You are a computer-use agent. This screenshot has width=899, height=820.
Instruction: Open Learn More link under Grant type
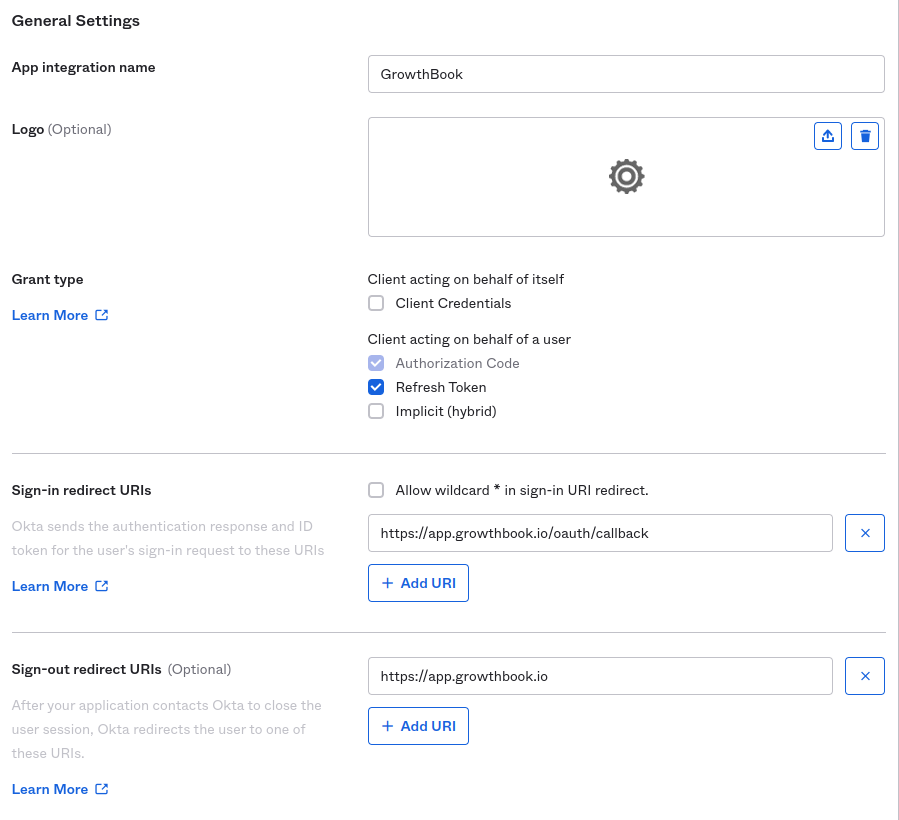(50, 315)
